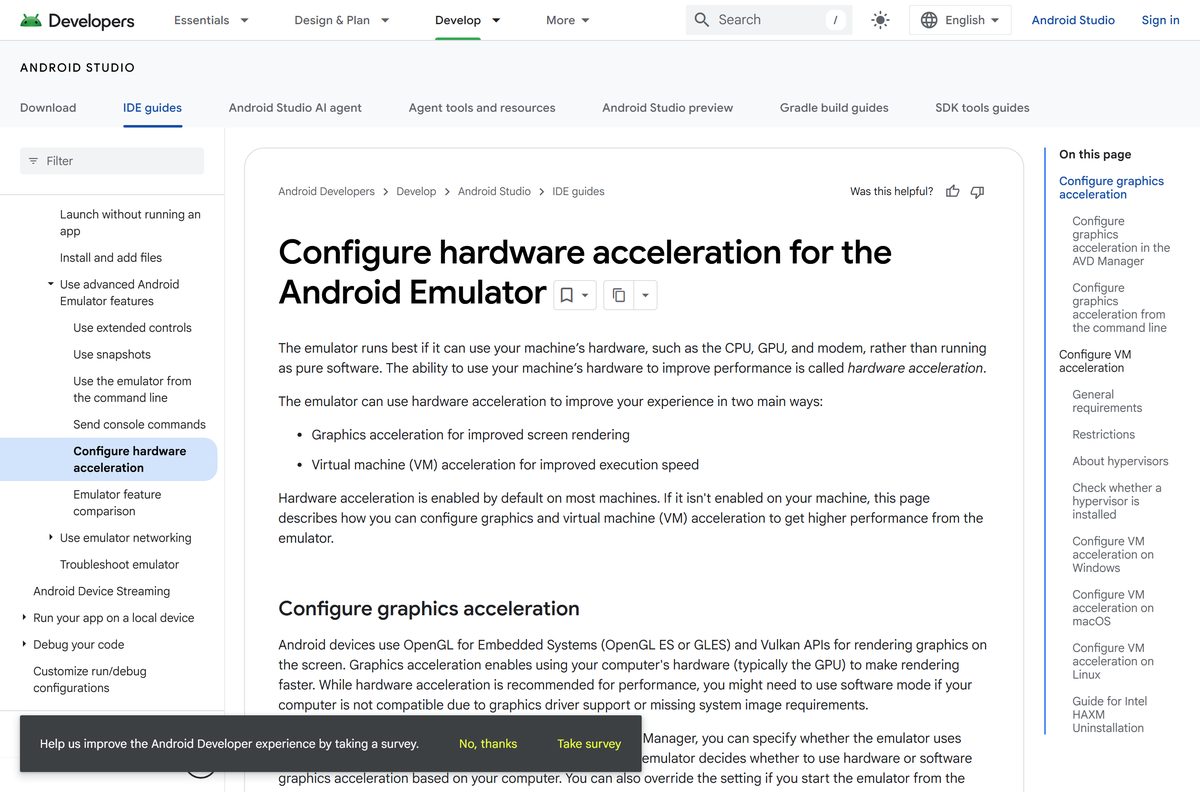Image resolution: width=1200 pixels, height=792 pixels.
Task: Click the filter icon in sidebar
Action: pos(33,161)
